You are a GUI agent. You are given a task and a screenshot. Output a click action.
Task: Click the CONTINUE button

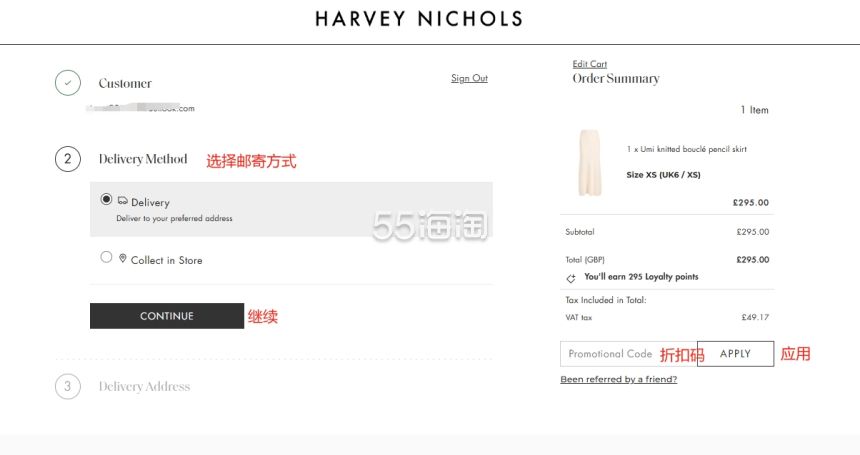pos(167,316)
